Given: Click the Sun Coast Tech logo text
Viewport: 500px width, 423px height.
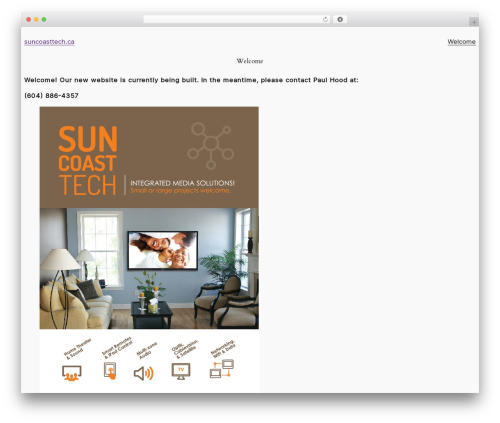Looking at the screenshot, I should [x=88, y=160].
